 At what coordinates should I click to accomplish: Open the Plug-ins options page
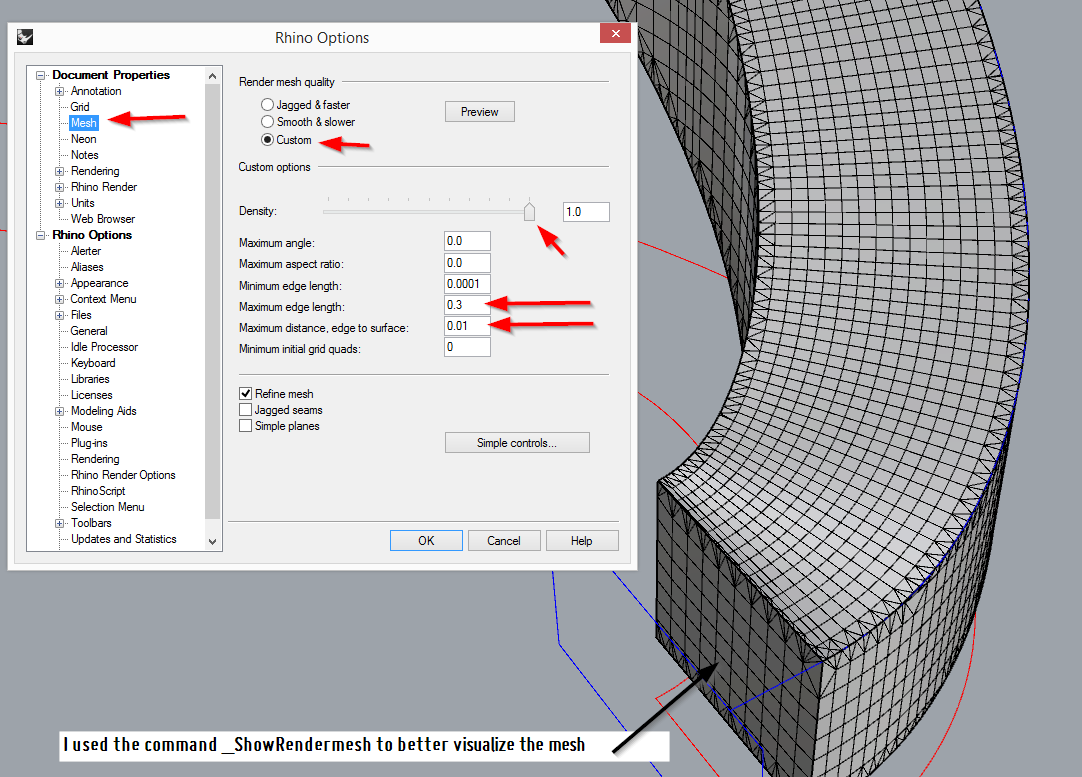click(x=89, y=442)
